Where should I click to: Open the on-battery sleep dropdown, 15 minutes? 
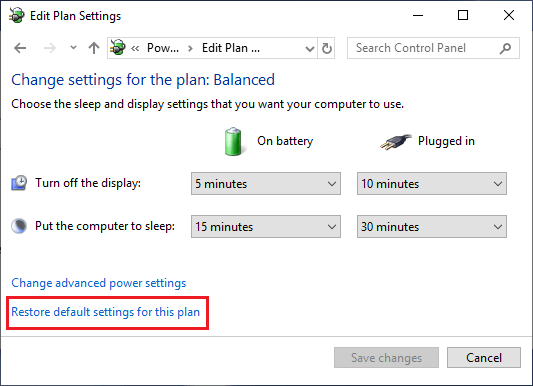266,226
